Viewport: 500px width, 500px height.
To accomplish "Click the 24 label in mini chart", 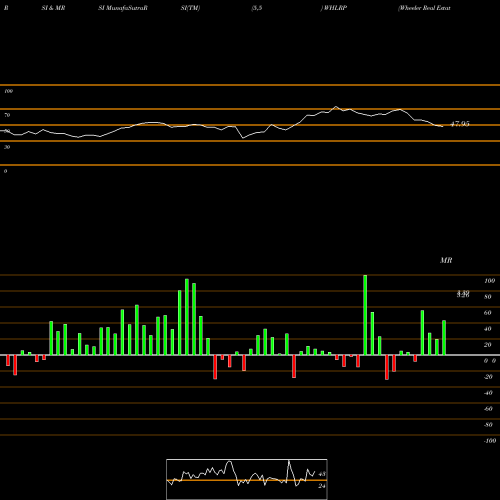I will click(x=322, y=486).
